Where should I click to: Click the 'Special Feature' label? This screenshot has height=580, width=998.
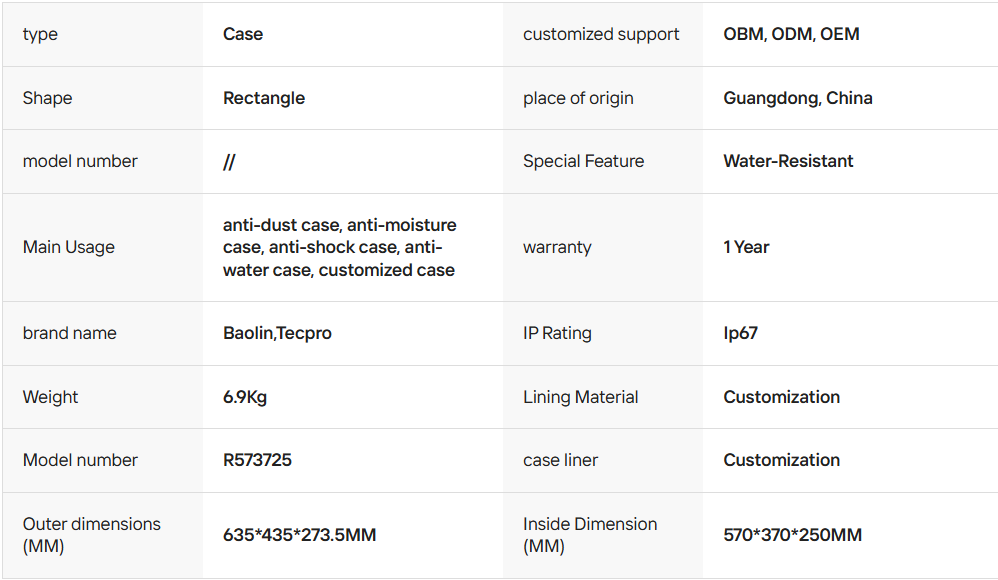(583, 161)
